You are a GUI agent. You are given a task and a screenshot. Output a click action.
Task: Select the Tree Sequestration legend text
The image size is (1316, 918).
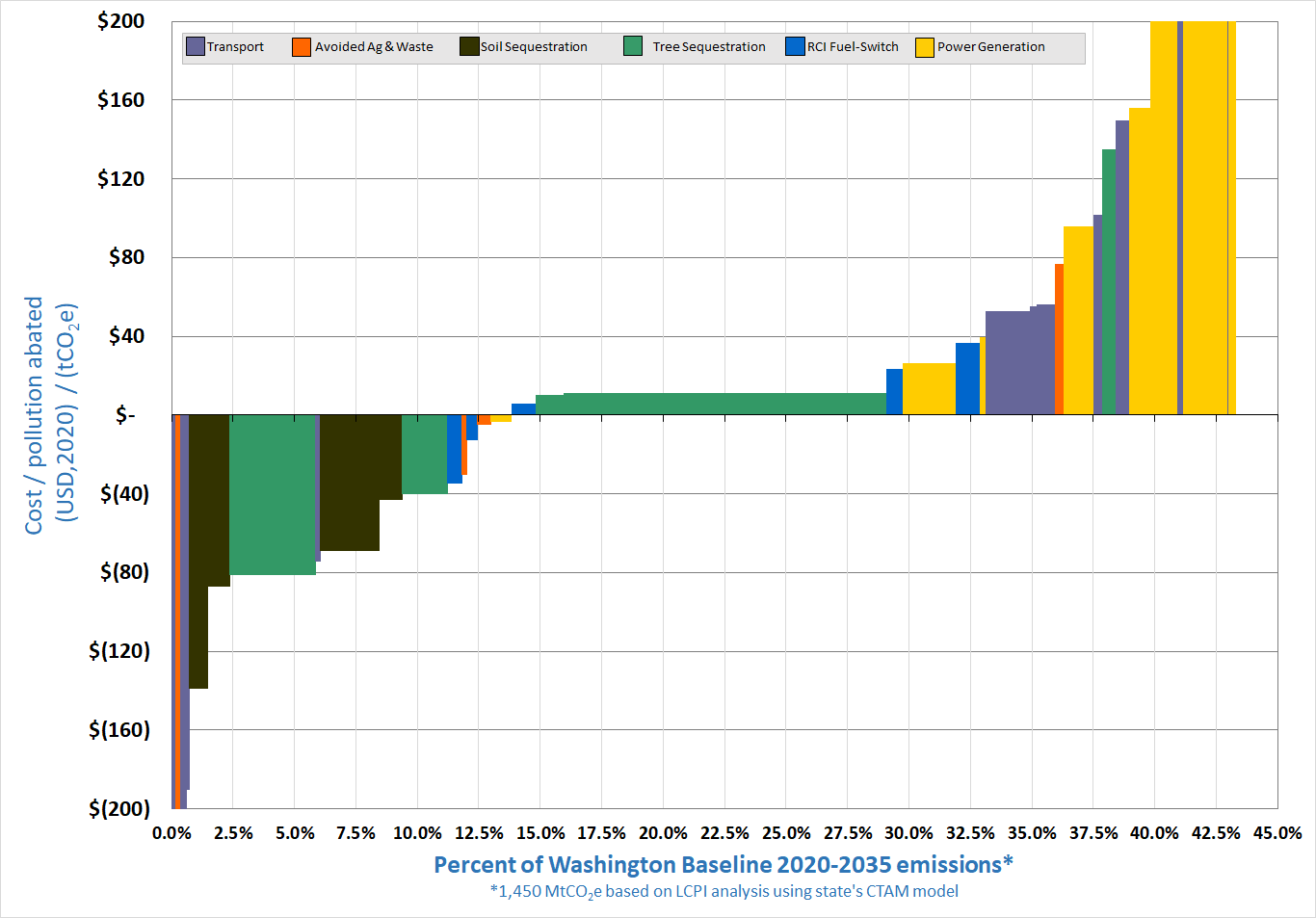[x=708, y=46]
